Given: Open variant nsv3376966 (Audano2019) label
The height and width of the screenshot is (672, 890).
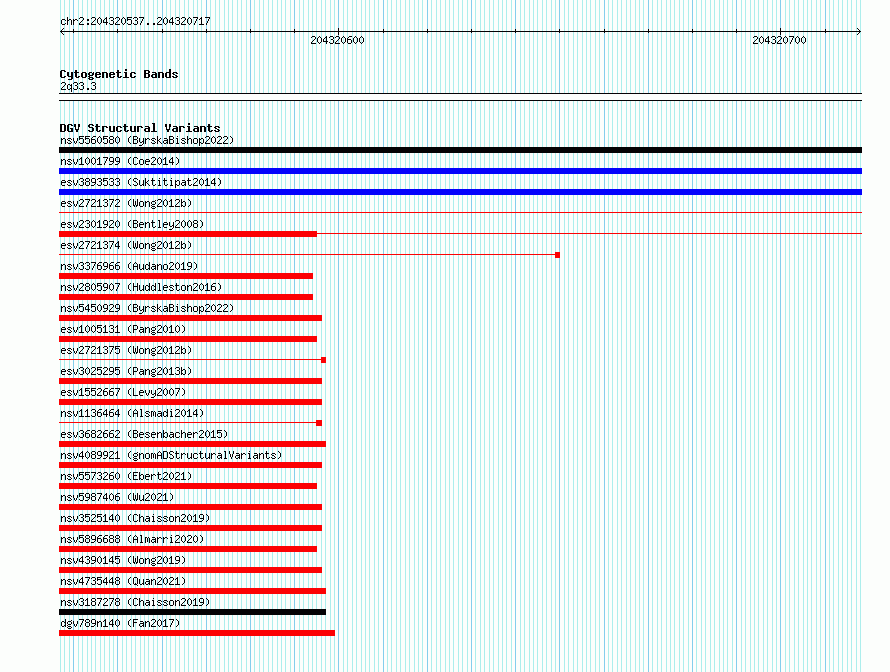Looking at the screenshot, I should pyautogui.click(x=129, y=266).
